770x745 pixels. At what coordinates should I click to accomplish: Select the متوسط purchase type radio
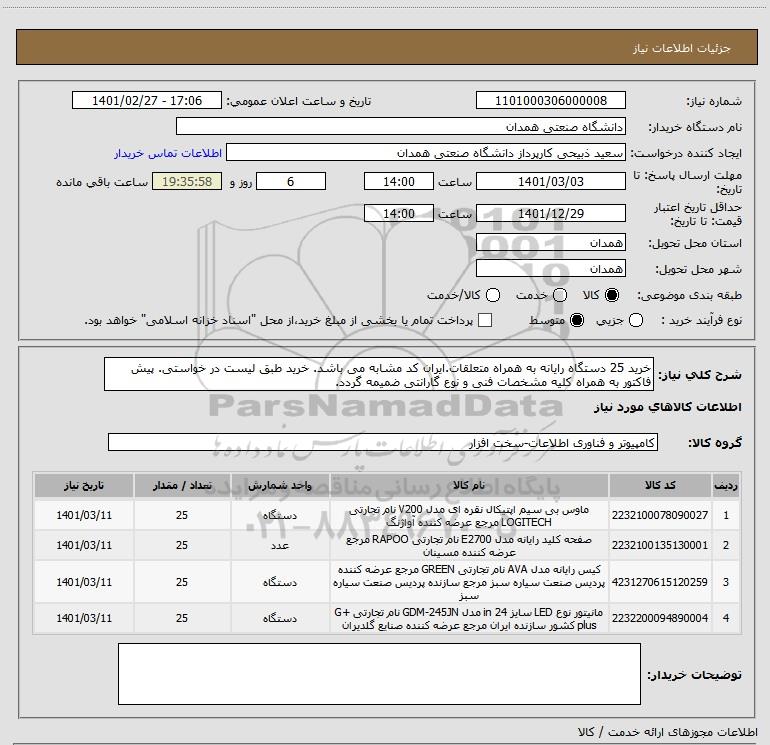[577, 320]
